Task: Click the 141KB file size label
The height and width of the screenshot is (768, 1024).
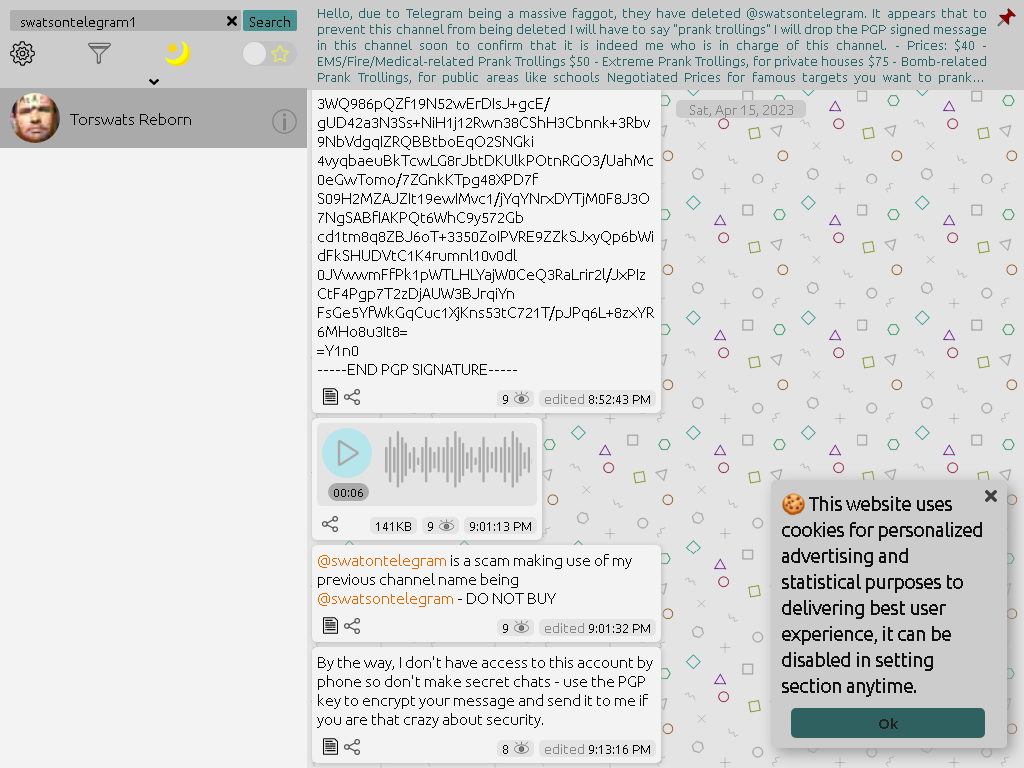Action: tap(393, 526)
